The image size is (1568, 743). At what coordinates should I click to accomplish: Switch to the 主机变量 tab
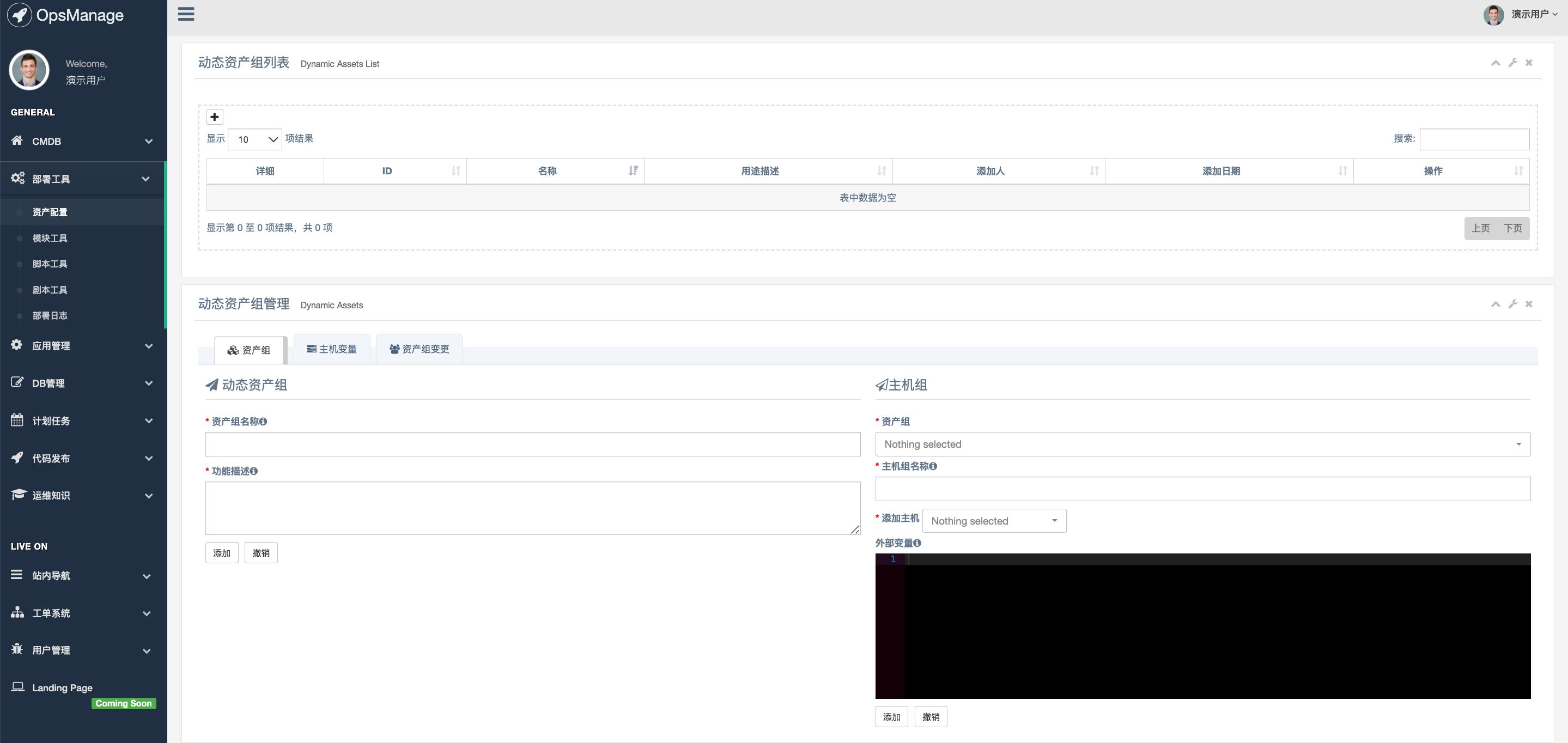pyautogui.click(x=332, y=349)
